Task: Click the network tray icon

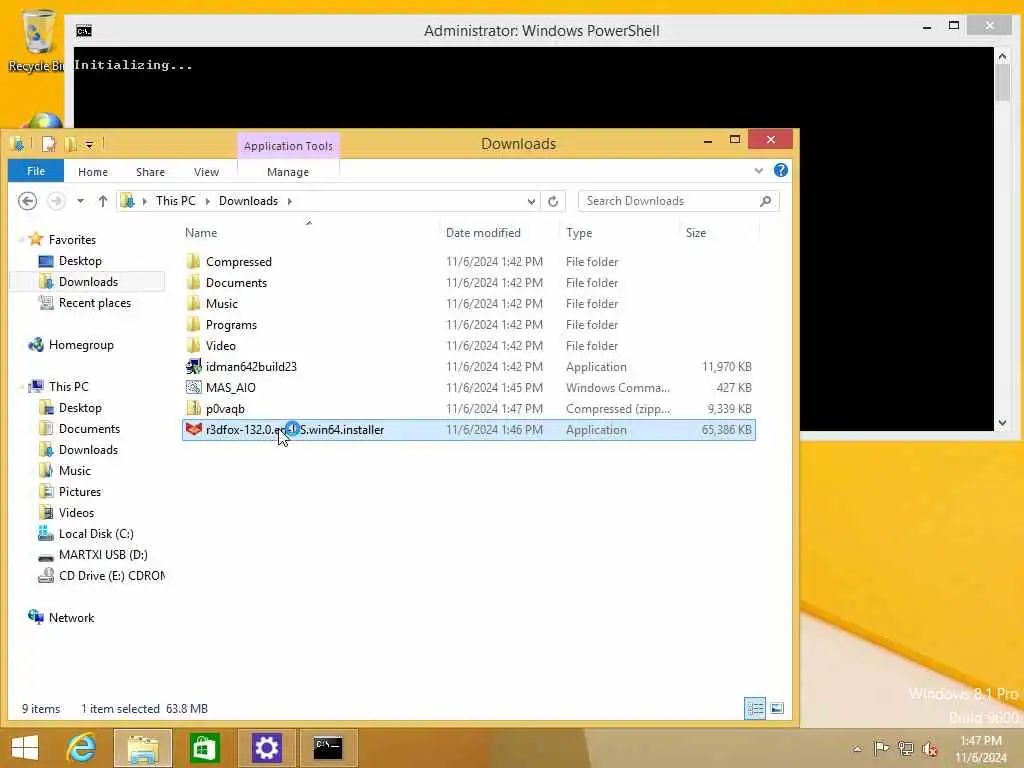Action: pyautogui.click(x=905, y=748)
